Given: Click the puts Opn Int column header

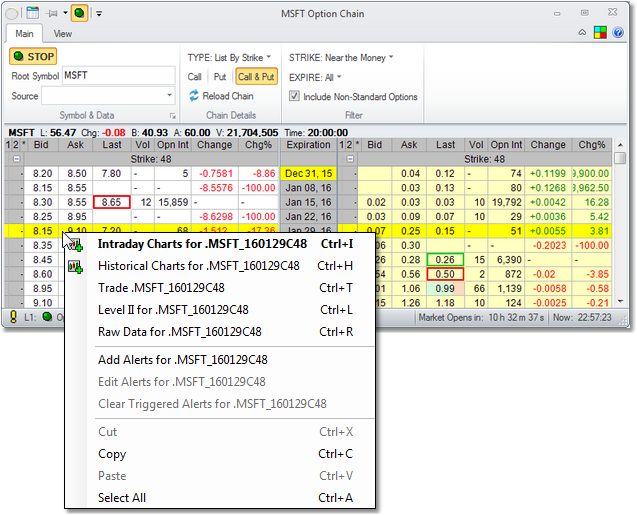Looking at the screenshot, I should 506,145.
